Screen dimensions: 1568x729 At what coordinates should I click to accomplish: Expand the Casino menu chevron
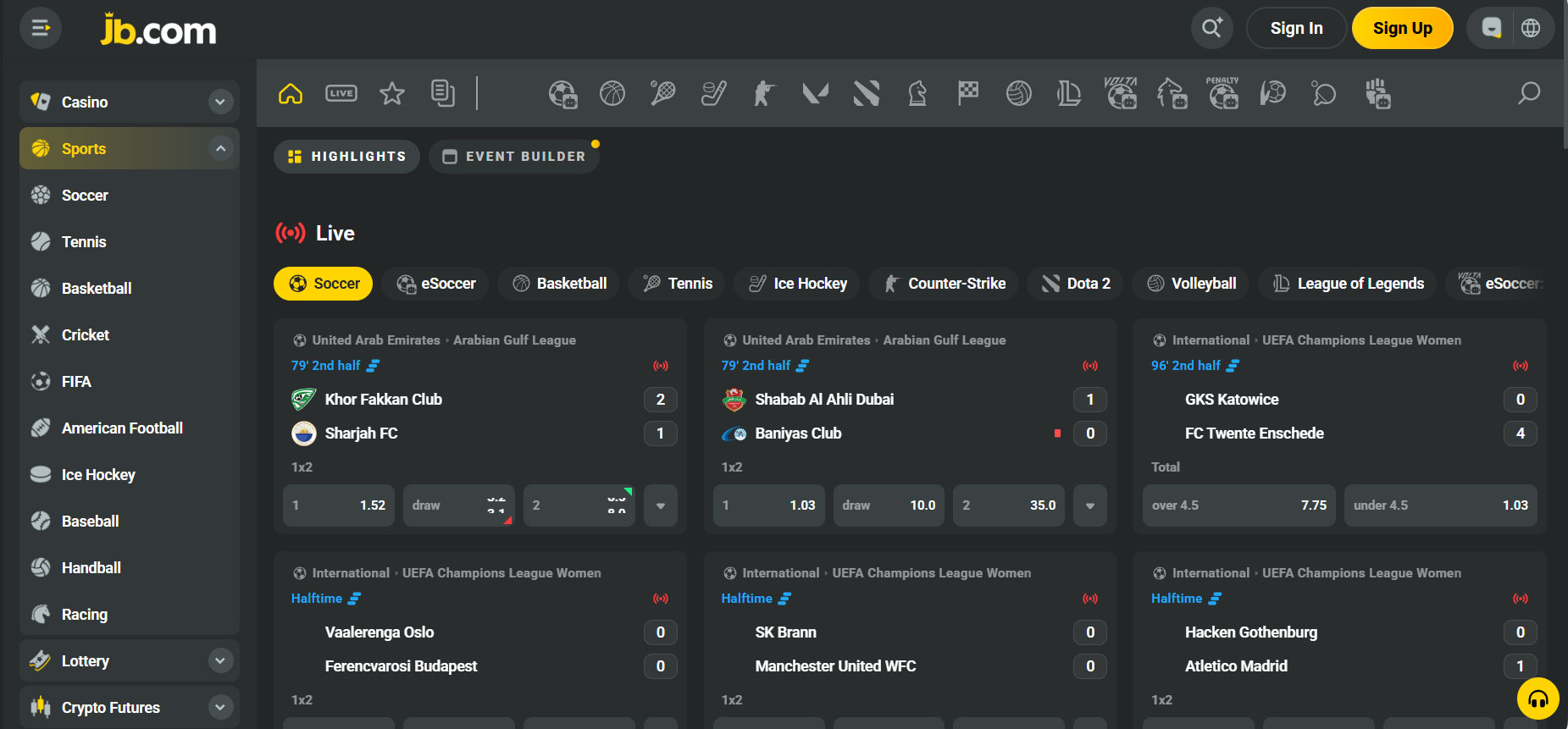(x=220, y=102)
